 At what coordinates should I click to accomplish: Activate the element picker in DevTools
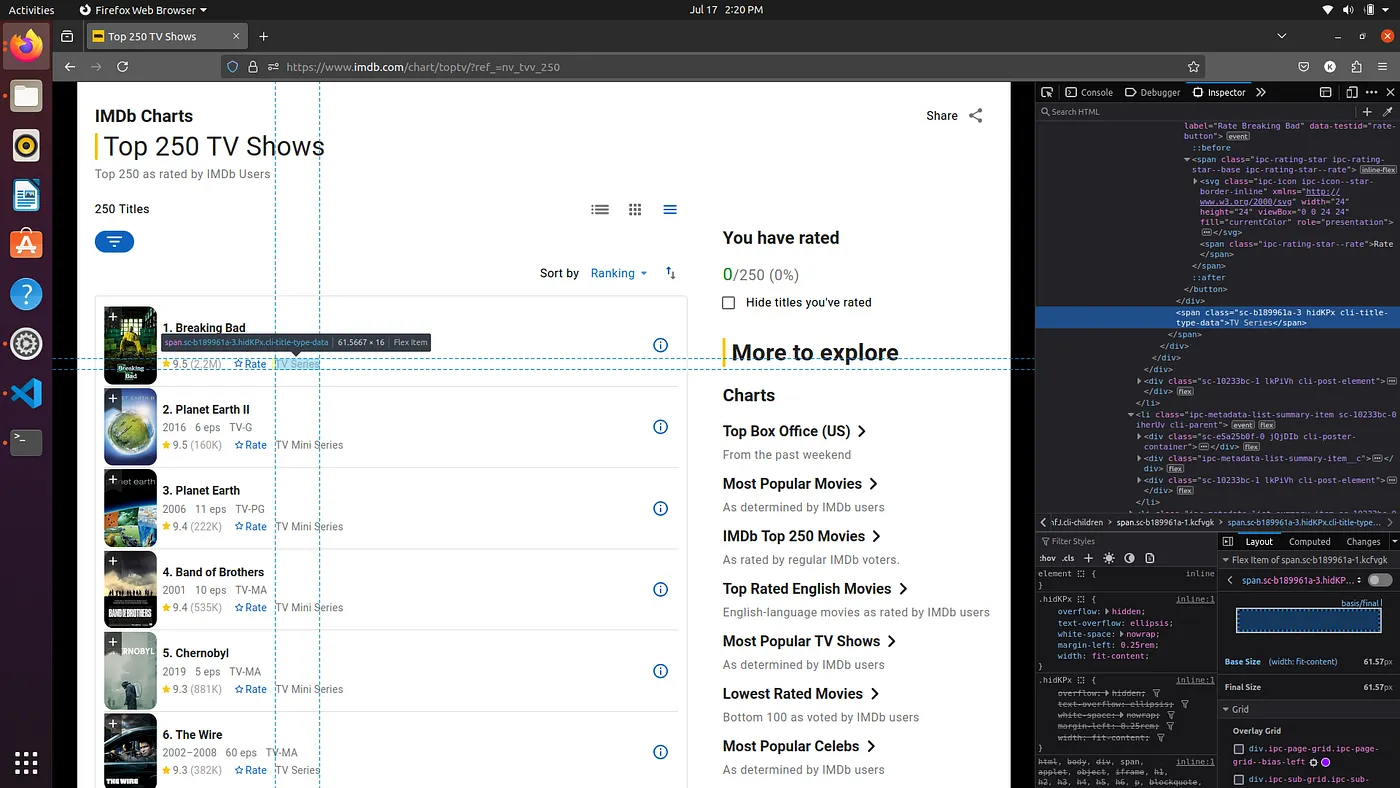click(1046, 92)
